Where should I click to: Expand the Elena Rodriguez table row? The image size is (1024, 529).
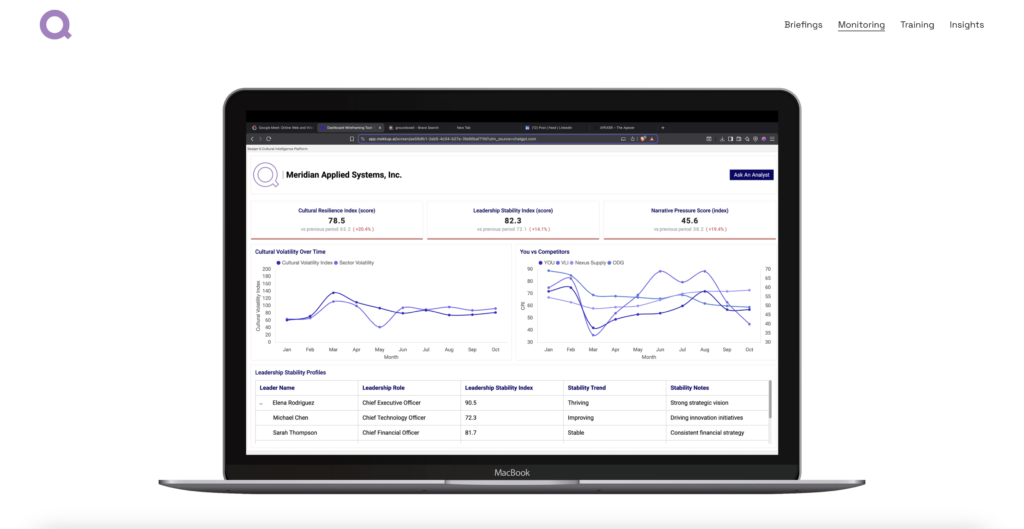[261, 402]
